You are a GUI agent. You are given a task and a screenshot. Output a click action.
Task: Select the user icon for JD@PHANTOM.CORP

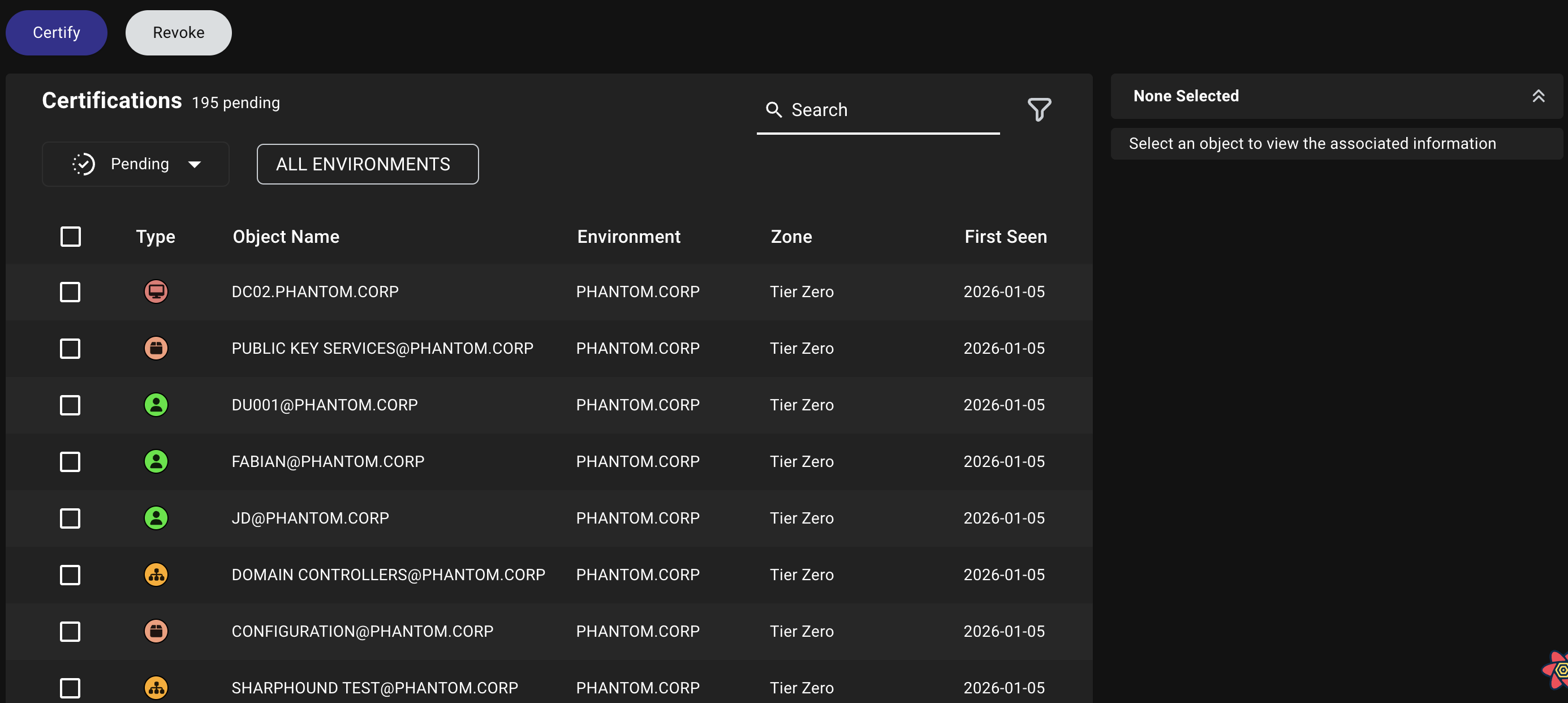(x=156, y=518)
